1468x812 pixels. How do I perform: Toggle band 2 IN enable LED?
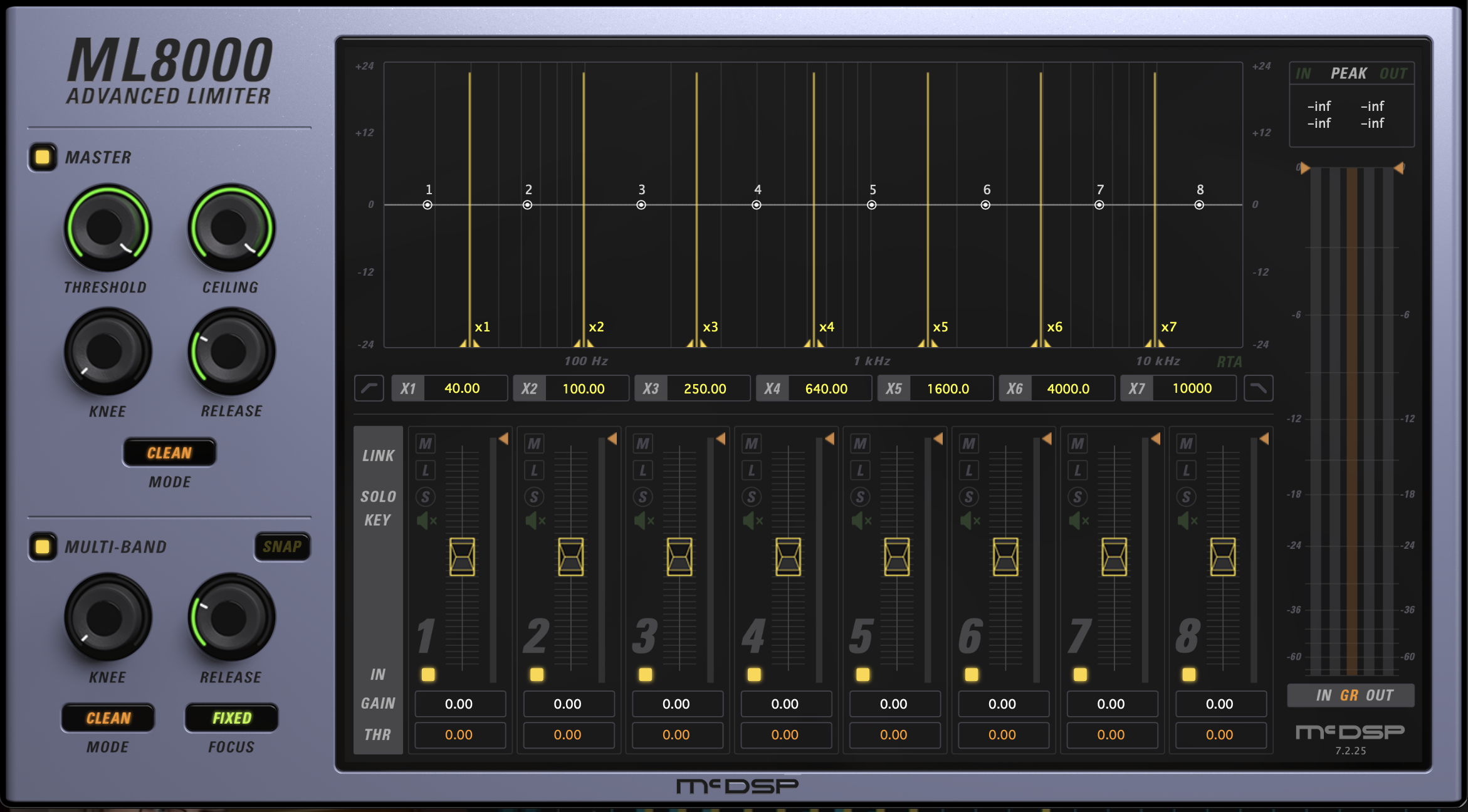click(537, 674)
